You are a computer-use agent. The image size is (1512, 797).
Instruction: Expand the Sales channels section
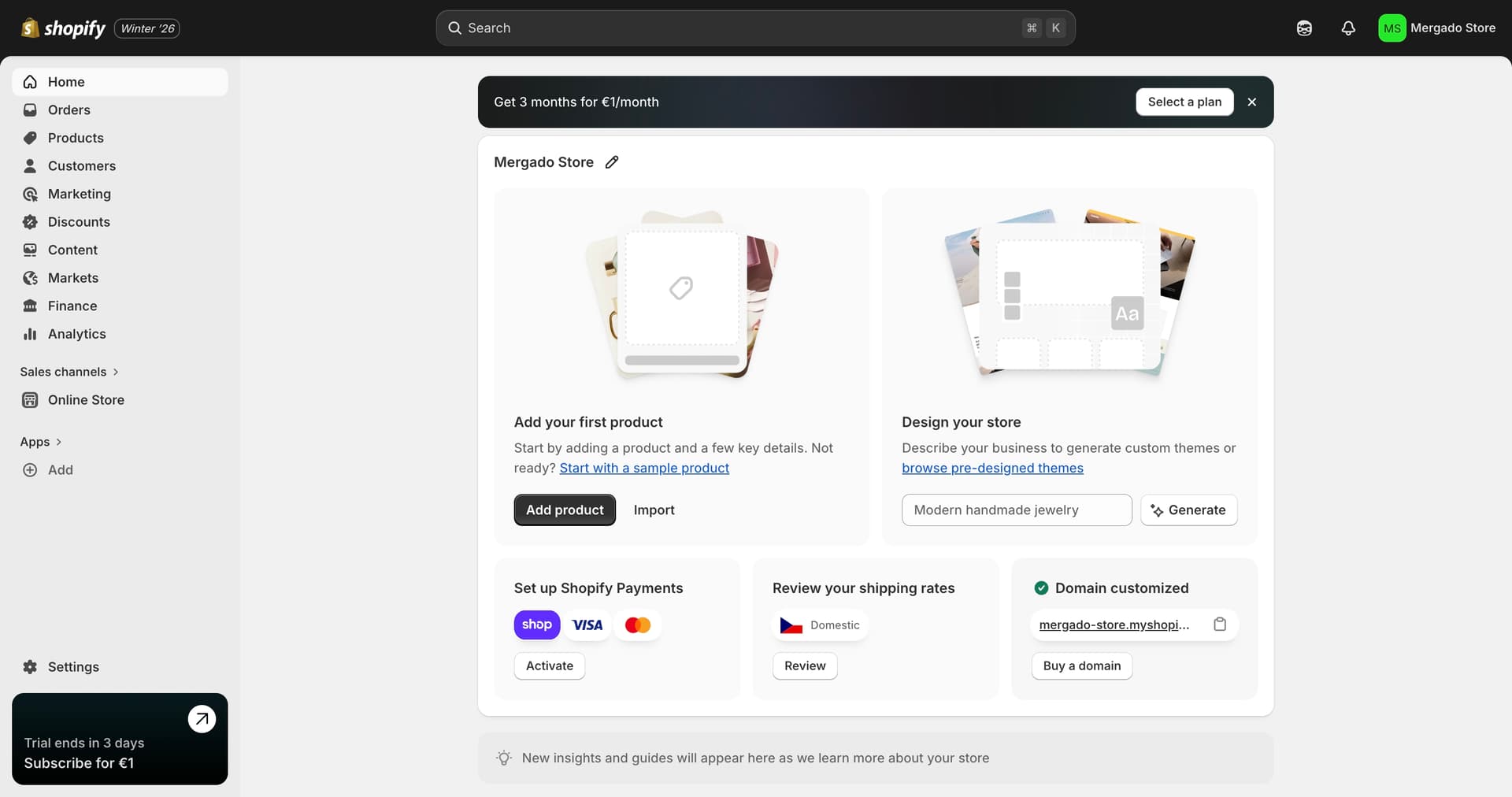(x=69, y=372)
